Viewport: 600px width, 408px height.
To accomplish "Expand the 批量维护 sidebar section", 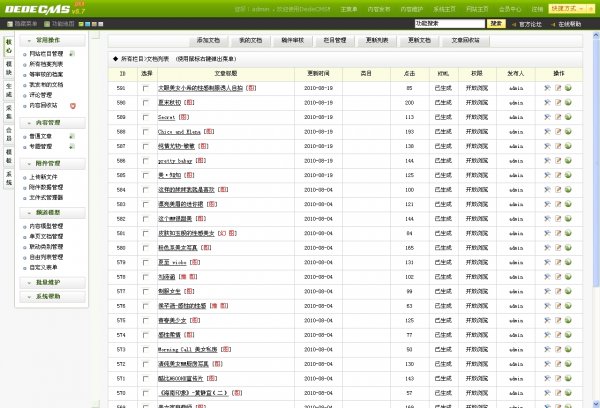I will tap(52, 282).
